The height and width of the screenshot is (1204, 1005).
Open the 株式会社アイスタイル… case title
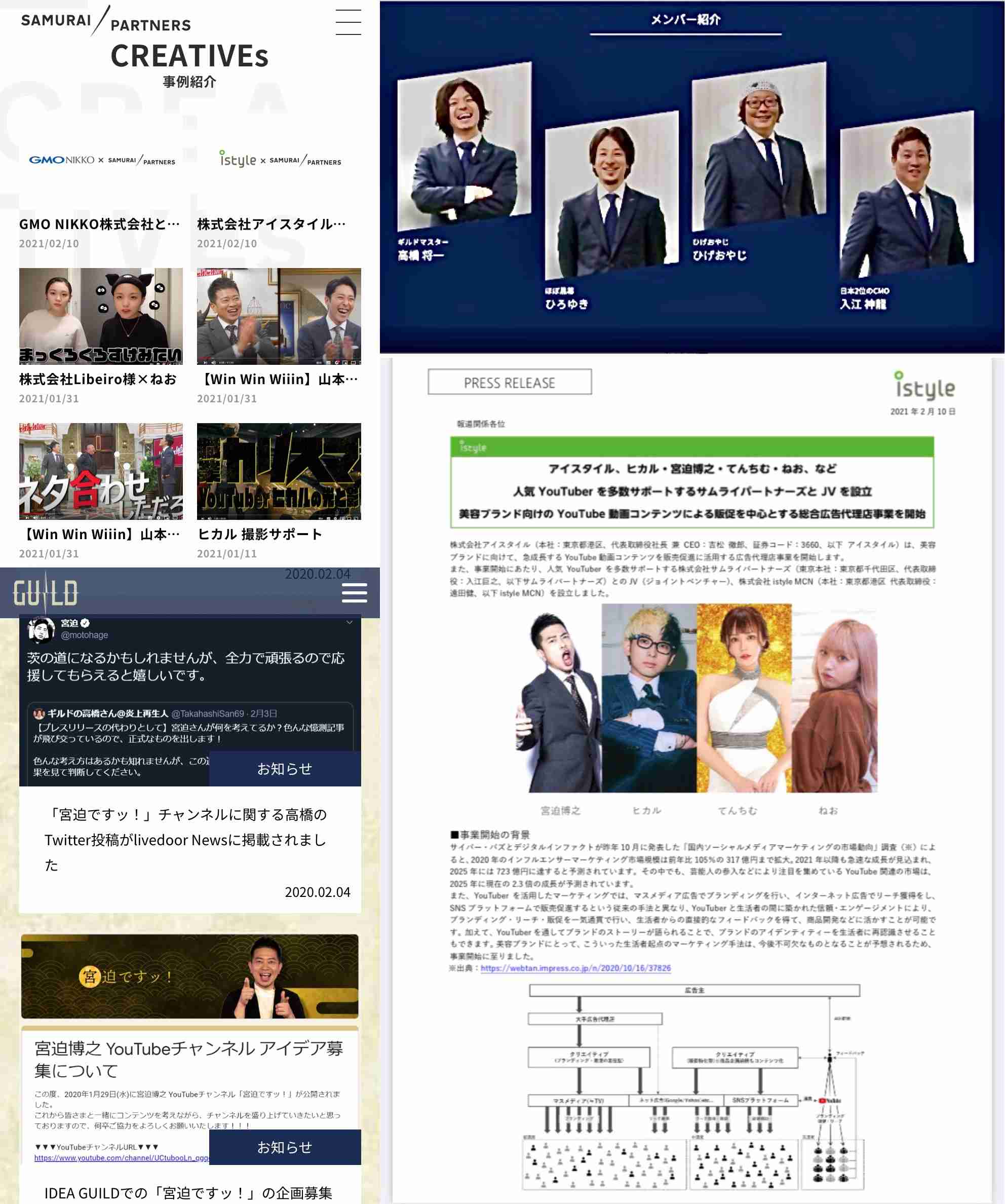(272, 224)
